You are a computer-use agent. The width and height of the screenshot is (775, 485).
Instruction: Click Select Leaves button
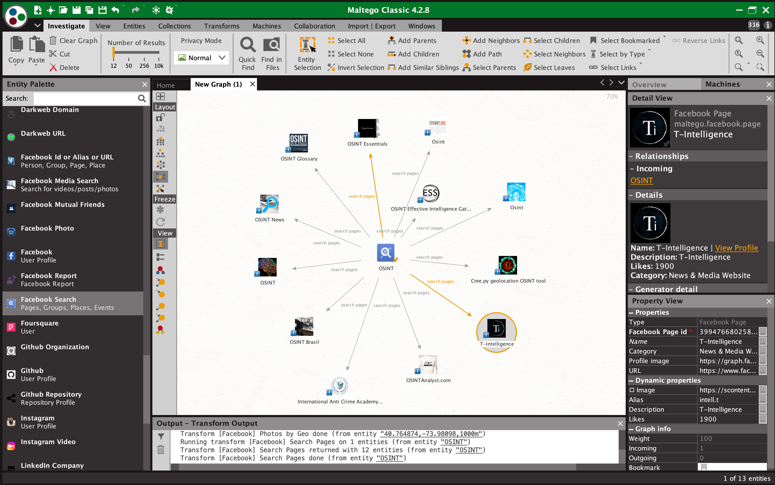coord(549,67)
